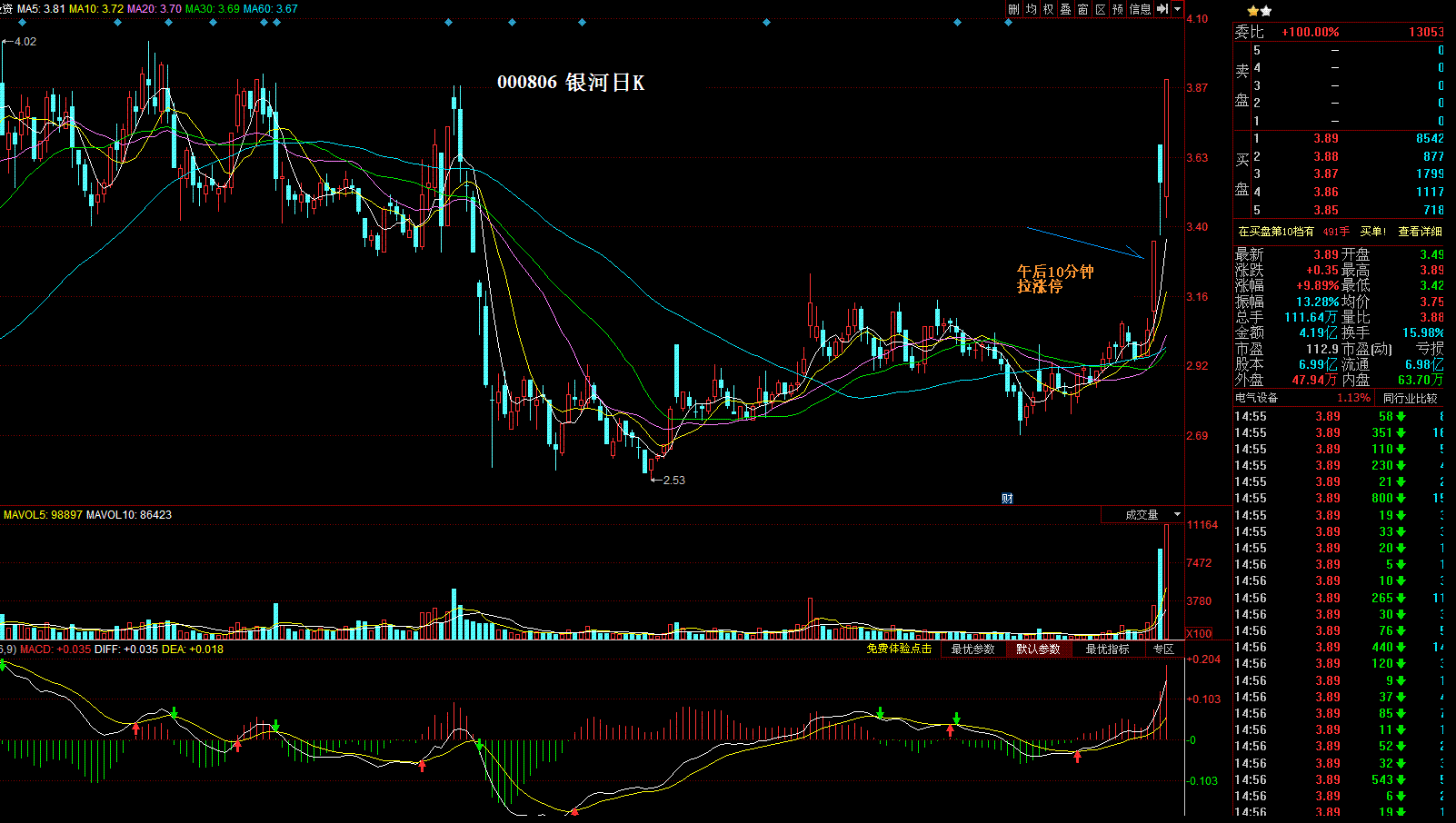The width and height of the screenshot is (1456, 823).
Task: Click the jump-to-end arrow icon
Action: click(x=1162, y=9)
